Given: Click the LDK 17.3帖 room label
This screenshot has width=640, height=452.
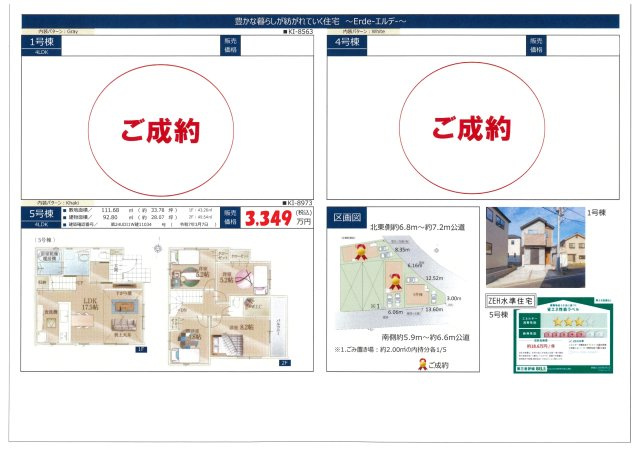Looking at the screenshot, I should coord(90,303).
